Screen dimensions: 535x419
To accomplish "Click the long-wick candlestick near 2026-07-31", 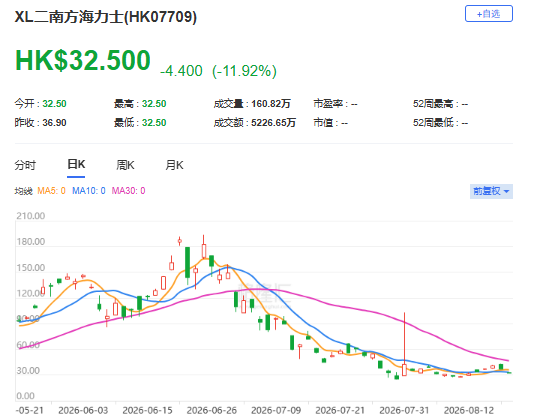I will click(404, 344).
